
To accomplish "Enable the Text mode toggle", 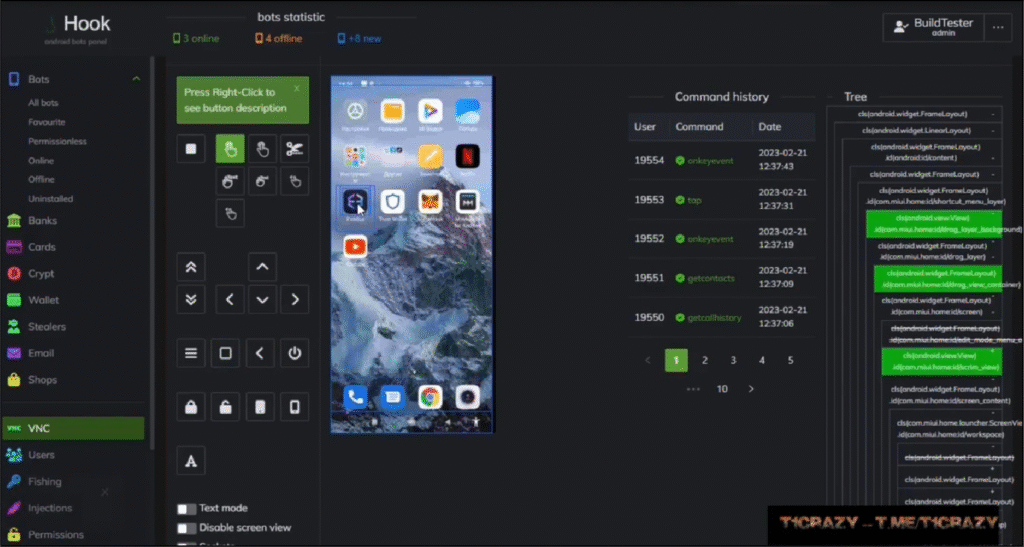I will (x=186, y=508).
